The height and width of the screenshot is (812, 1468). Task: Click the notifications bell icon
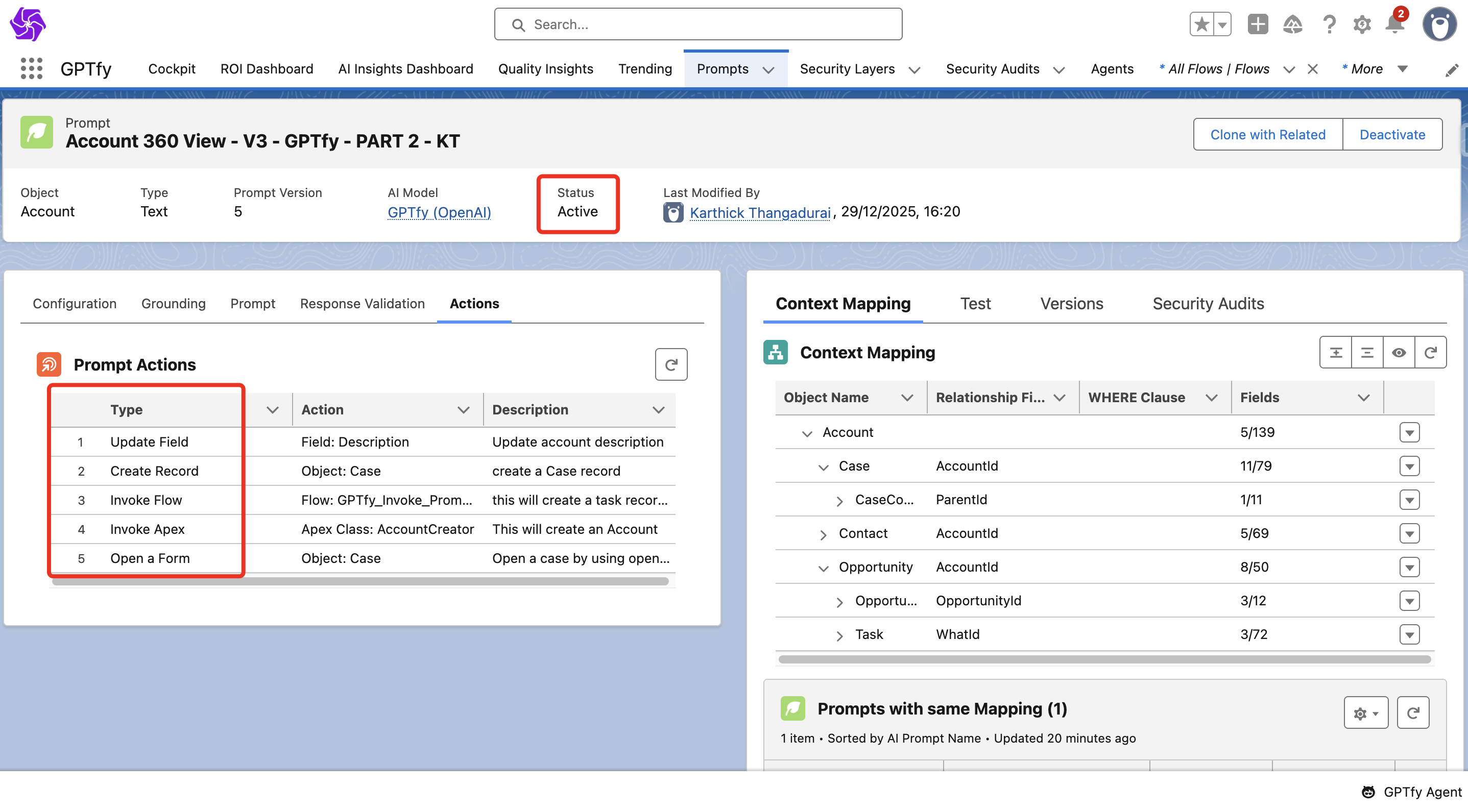tap(1394, 24)
